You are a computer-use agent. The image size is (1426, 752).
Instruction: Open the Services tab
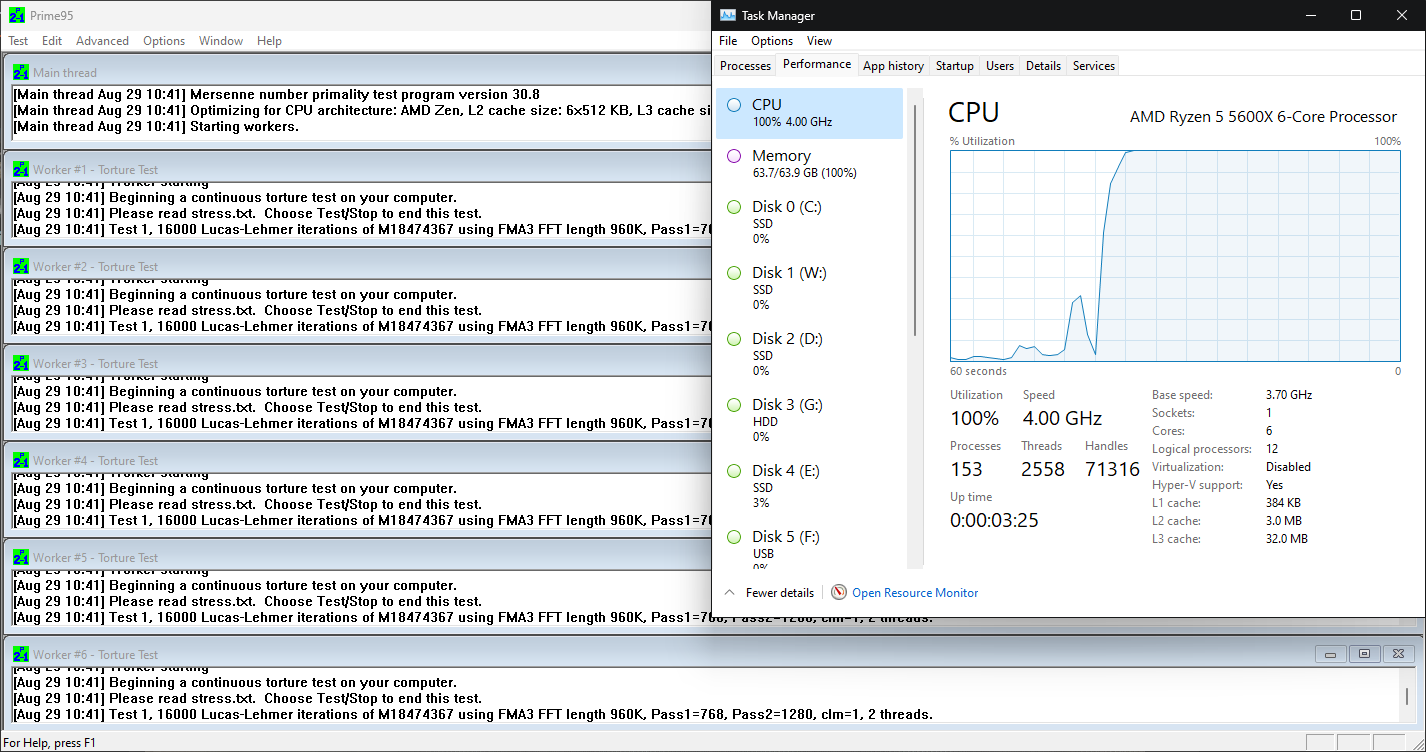tap(1094, 66)
